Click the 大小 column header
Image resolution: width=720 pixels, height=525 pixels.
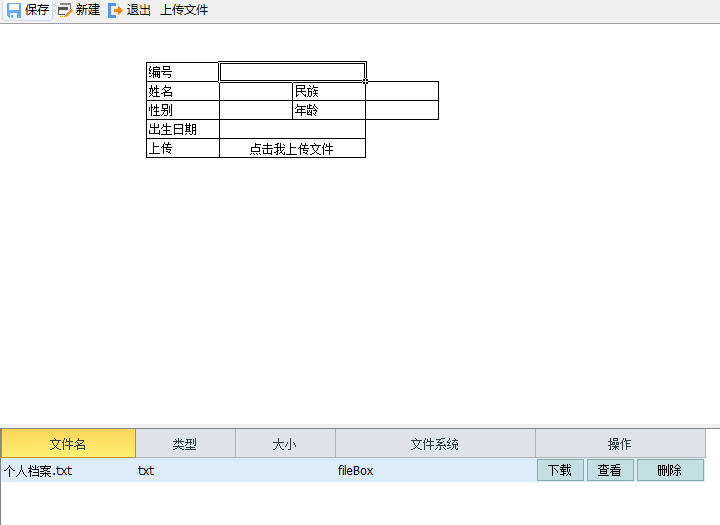tap(285, 443)
